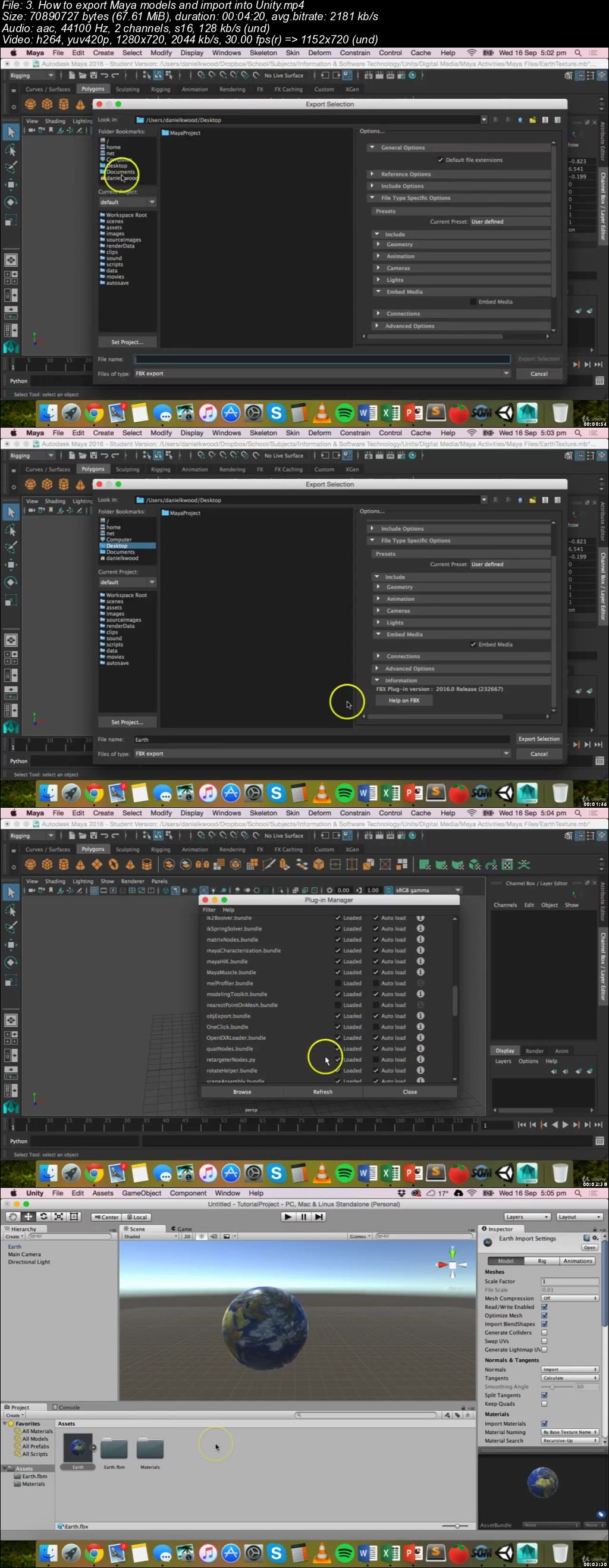Open the Game tab in Unity
Screen dimensions: 609x1568
coord(182,1229)
